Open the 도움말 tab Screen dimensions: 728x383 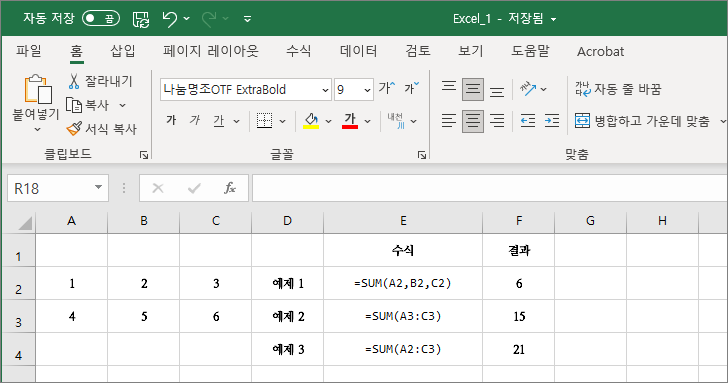click(530, 51)
